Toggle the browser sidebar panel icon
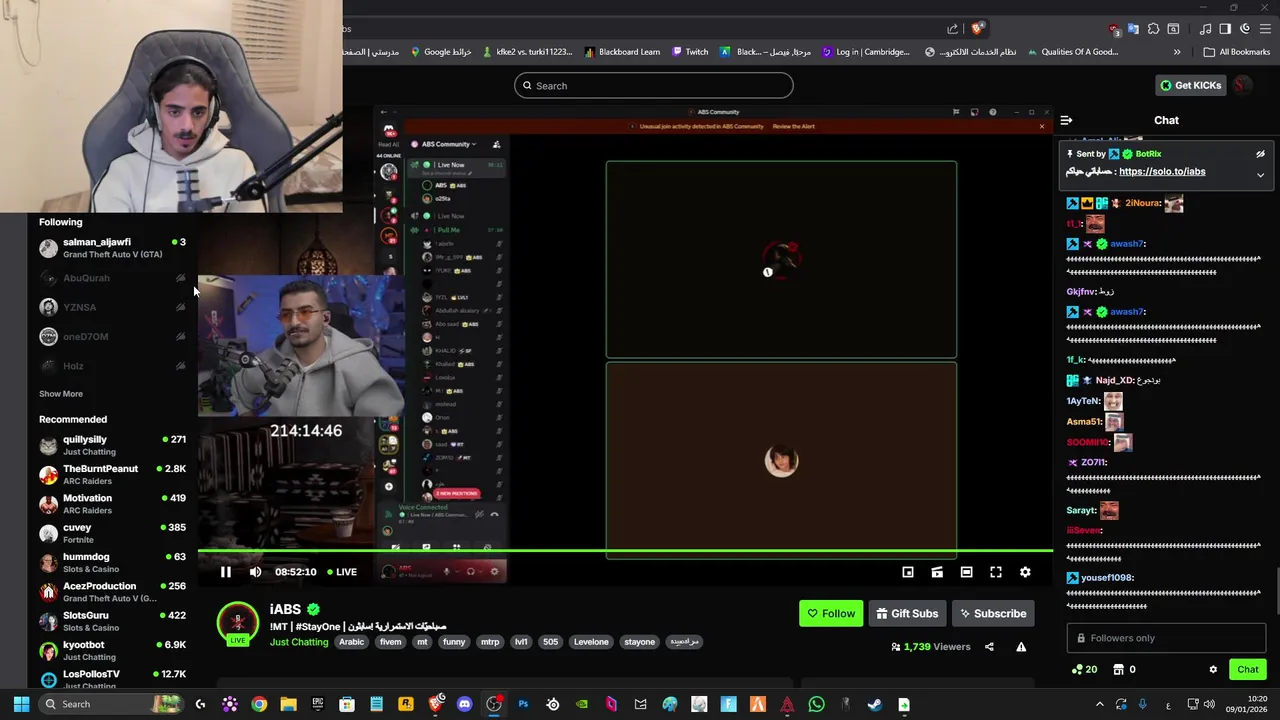Viewport: 1280px width, 720px height. [x=1225, y=29]
